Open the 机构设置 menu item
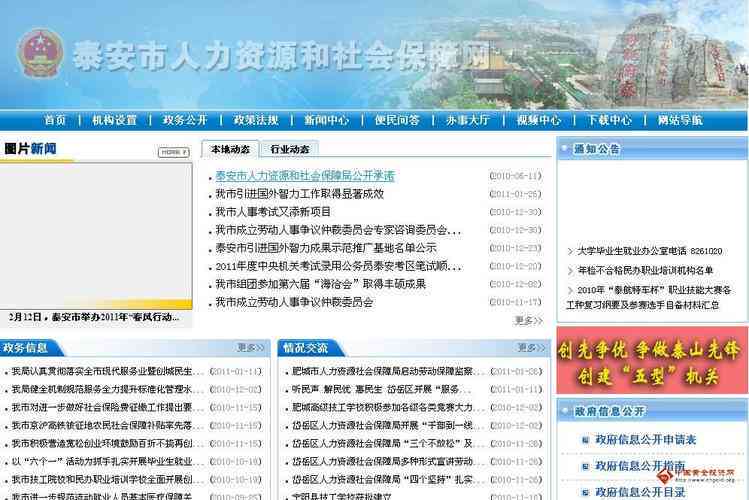This screenshot has width=749, height=500. pyautogui.click(x=115, y=120)
